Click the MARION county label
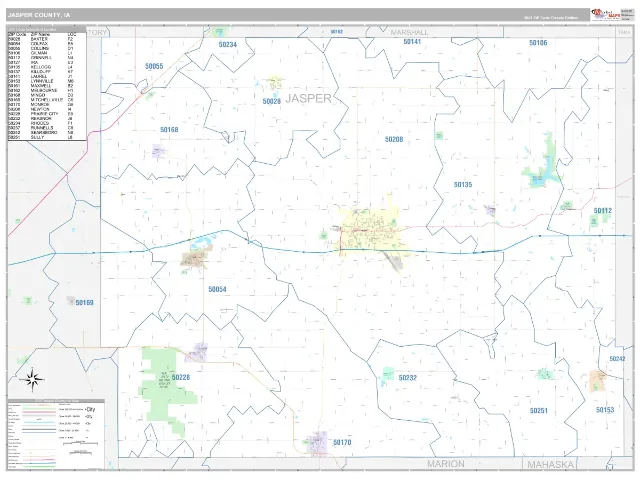The image size is (640, 480). point(446,464)
